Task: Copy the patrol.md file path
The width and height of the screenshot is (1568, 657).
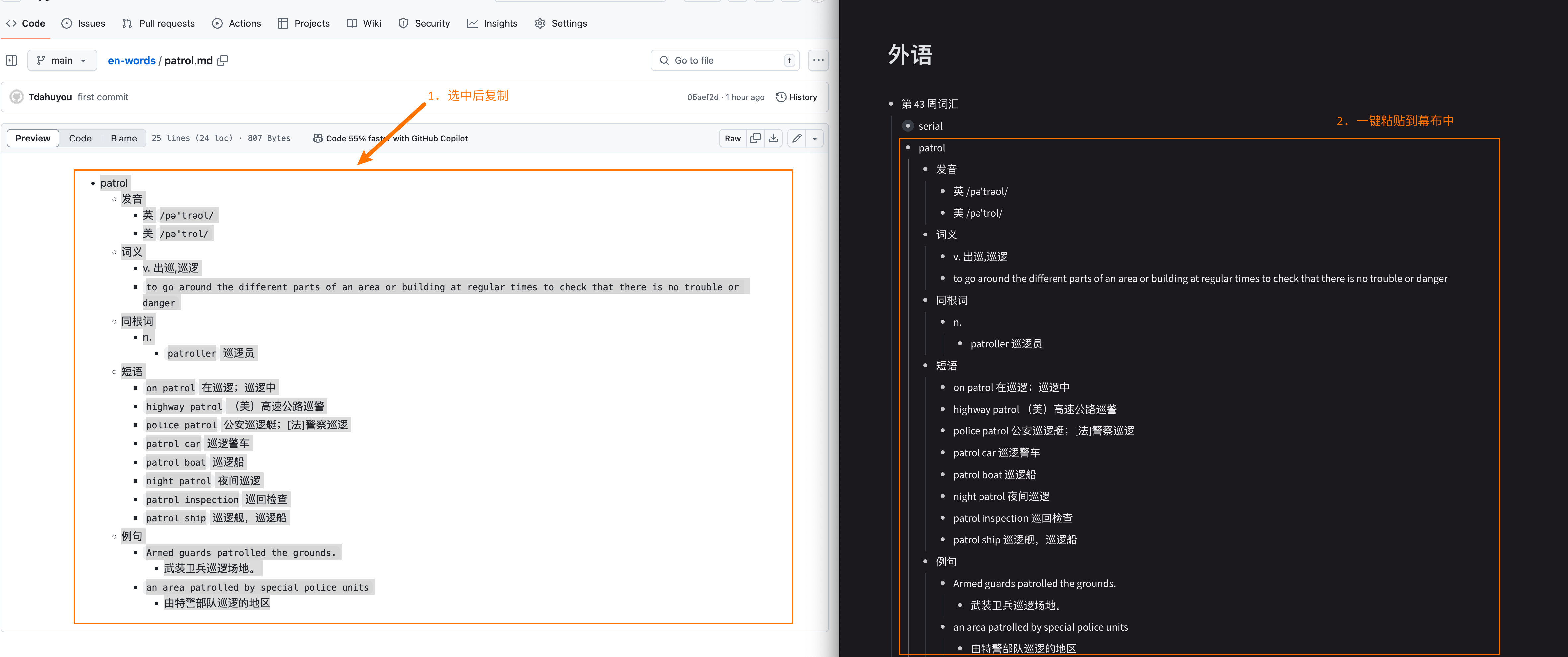Action: [x=223, y=60]
